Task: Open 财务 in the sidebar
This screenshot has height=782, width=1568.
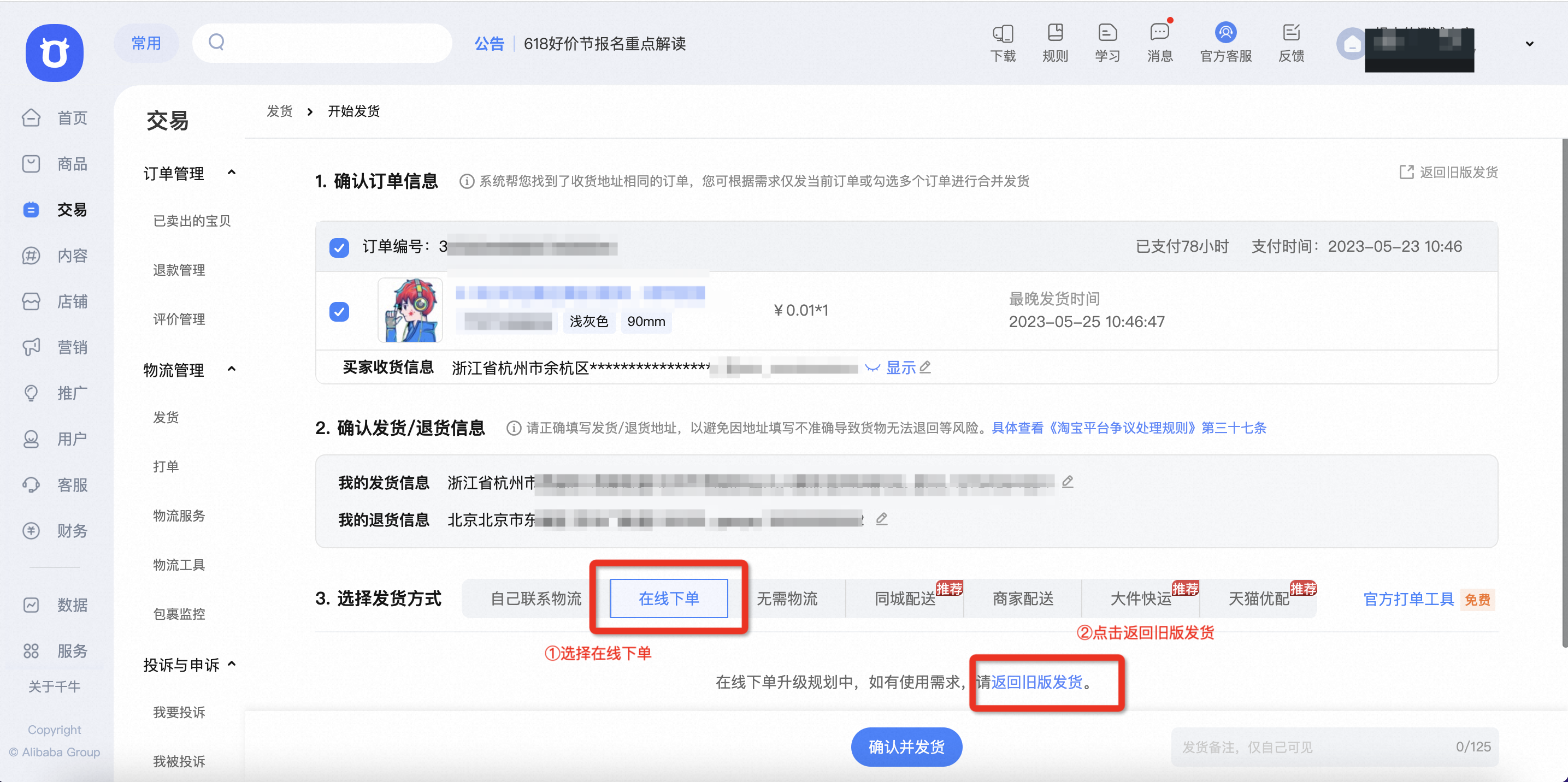Action: (56, 531)
